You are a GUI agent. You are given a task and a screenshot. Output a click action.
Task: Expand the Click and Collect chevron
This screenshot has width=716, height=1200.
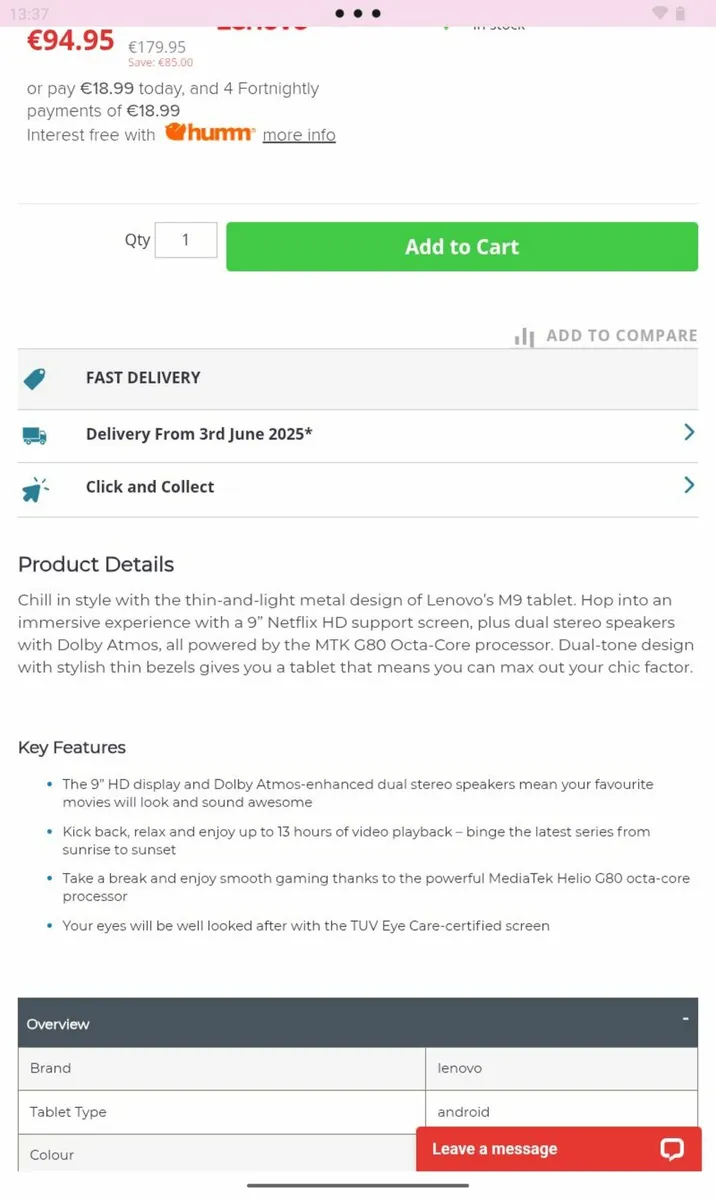[689, 485]
